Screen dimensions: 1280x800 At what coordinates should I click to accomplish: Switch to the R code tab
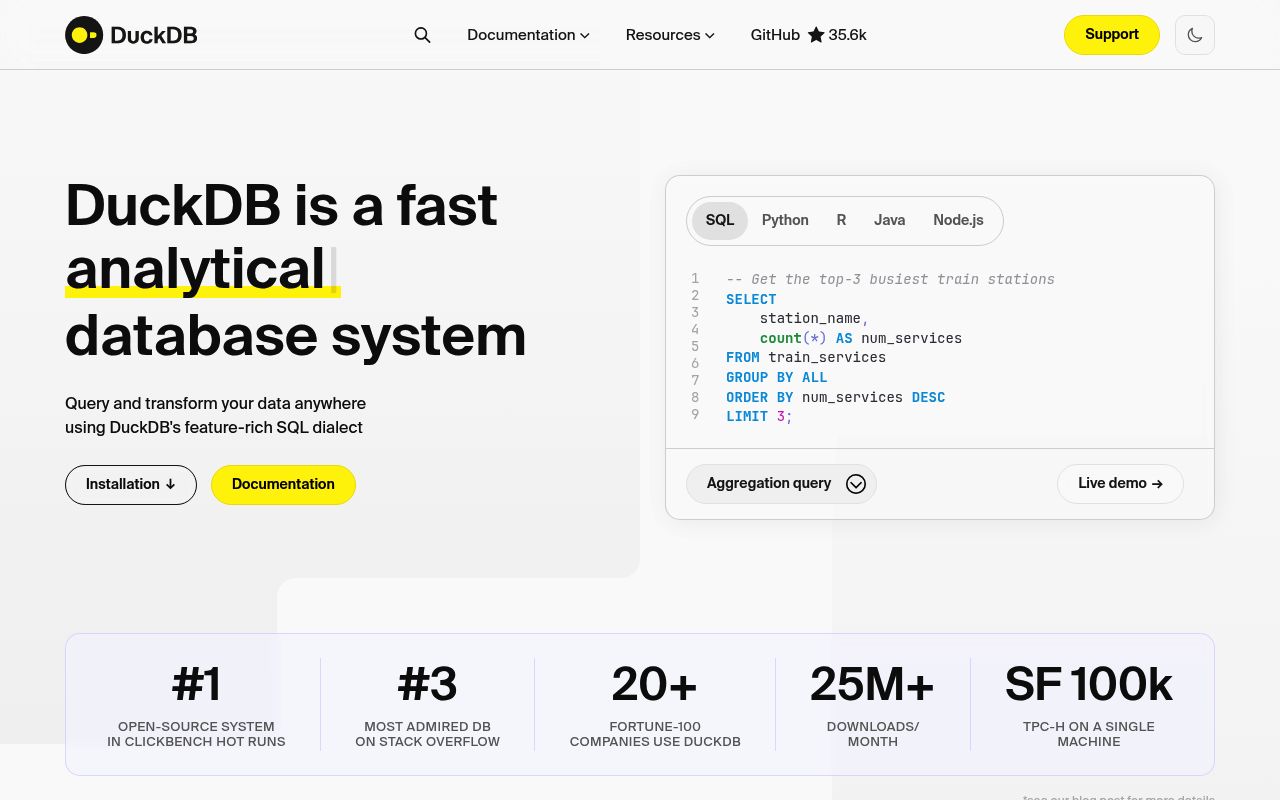pyautogui.click(x=841, y=220)
